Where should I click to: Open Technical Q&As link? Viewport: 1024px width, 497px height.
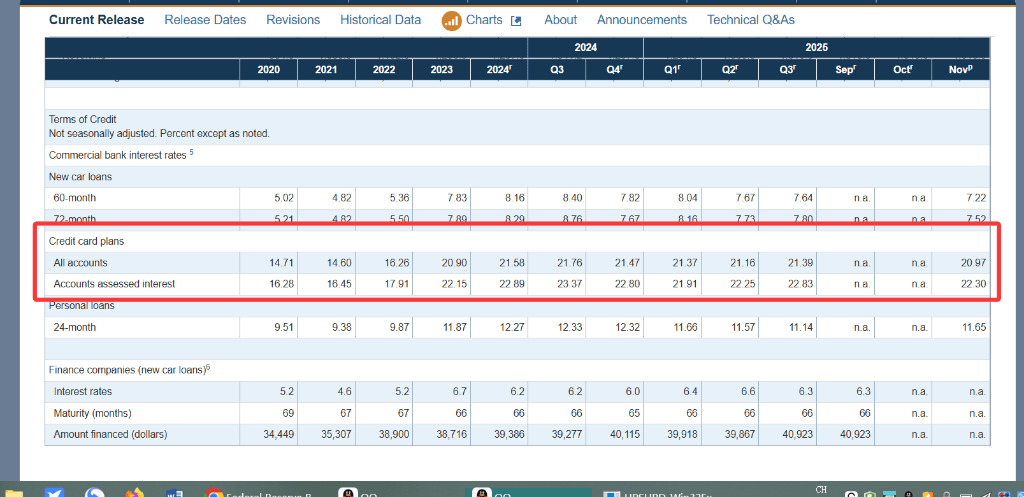click(x=750, y=20)
